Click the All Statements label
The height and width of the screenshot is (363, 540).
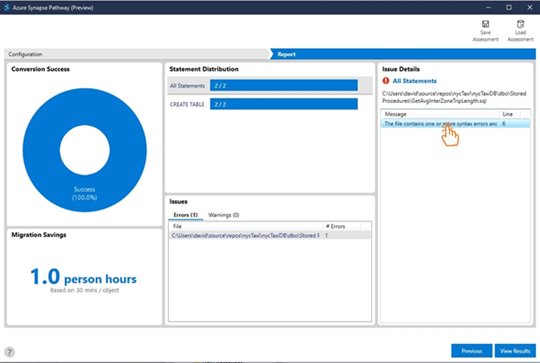187,86
